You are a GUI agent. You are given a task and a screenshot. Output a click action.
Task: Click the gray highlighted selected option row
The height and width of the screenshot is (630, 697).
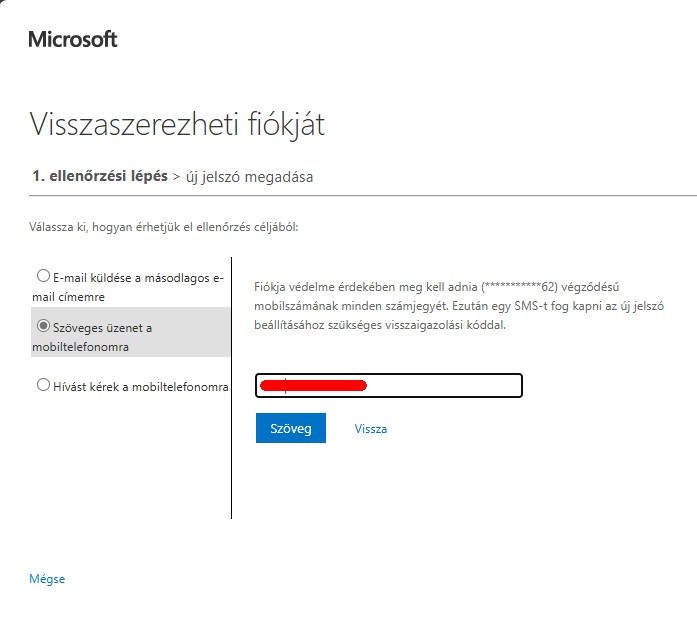(131, 332)
